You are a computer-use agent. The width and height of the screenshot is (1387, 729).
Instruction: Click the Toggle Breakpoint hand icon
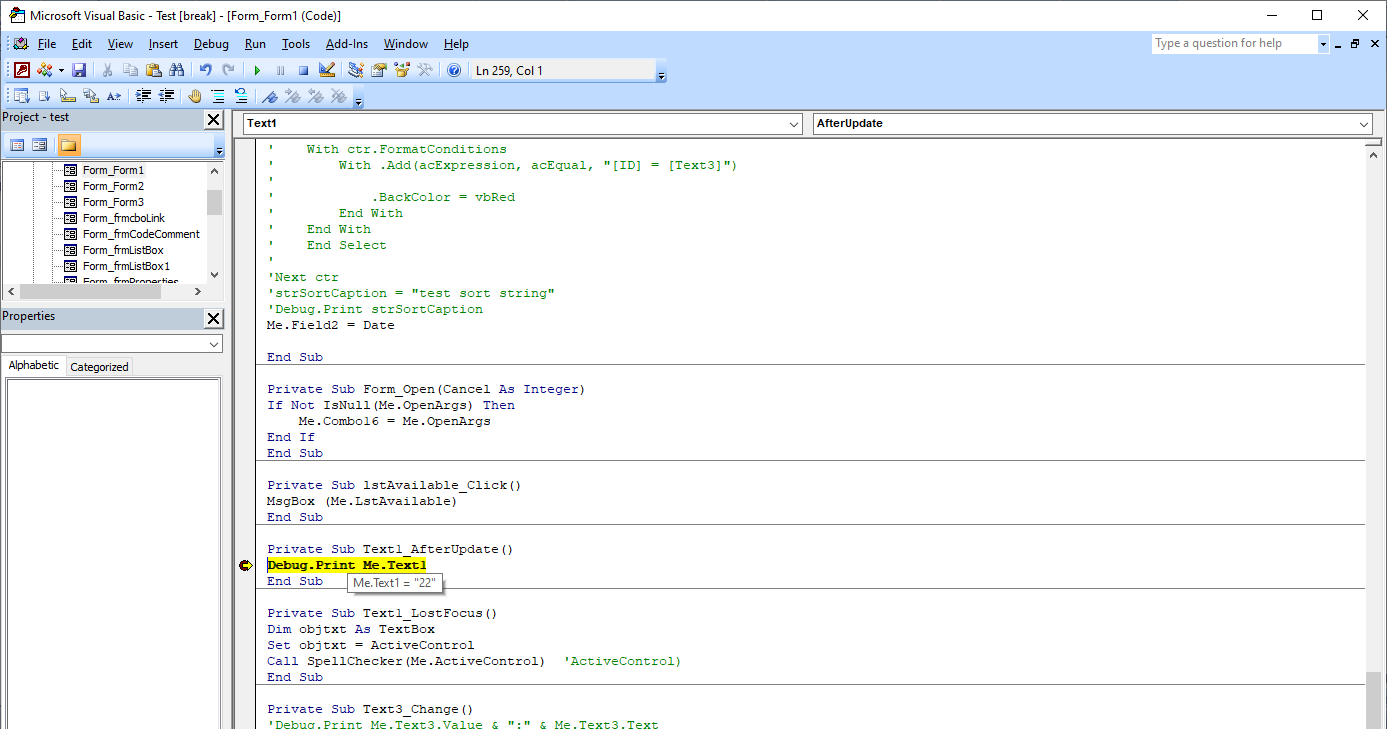pyautogui.click(x=194, y=96)
